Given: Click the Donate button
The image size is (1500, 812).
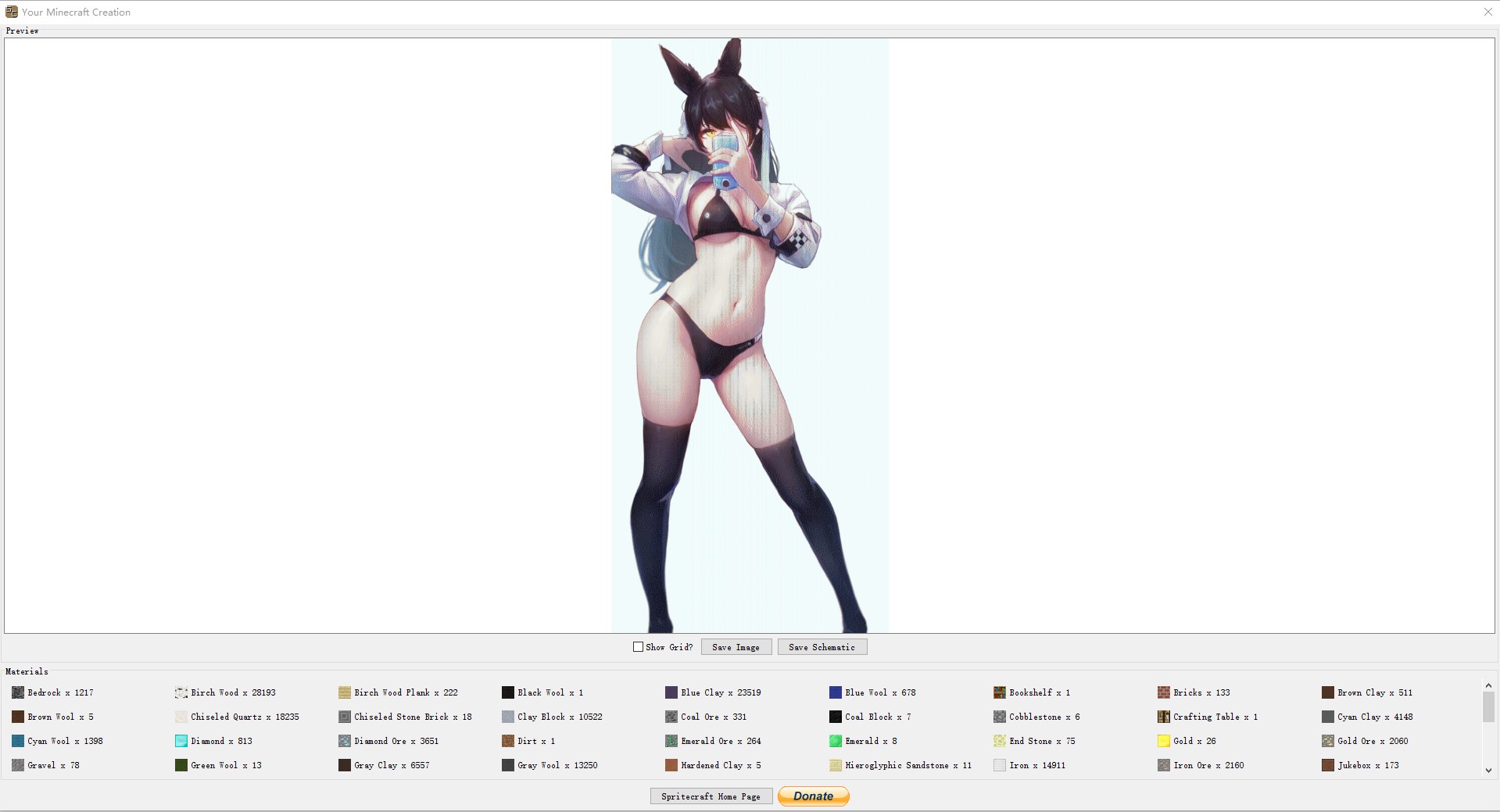Looking at the screenshot, I should click(814, 796).
